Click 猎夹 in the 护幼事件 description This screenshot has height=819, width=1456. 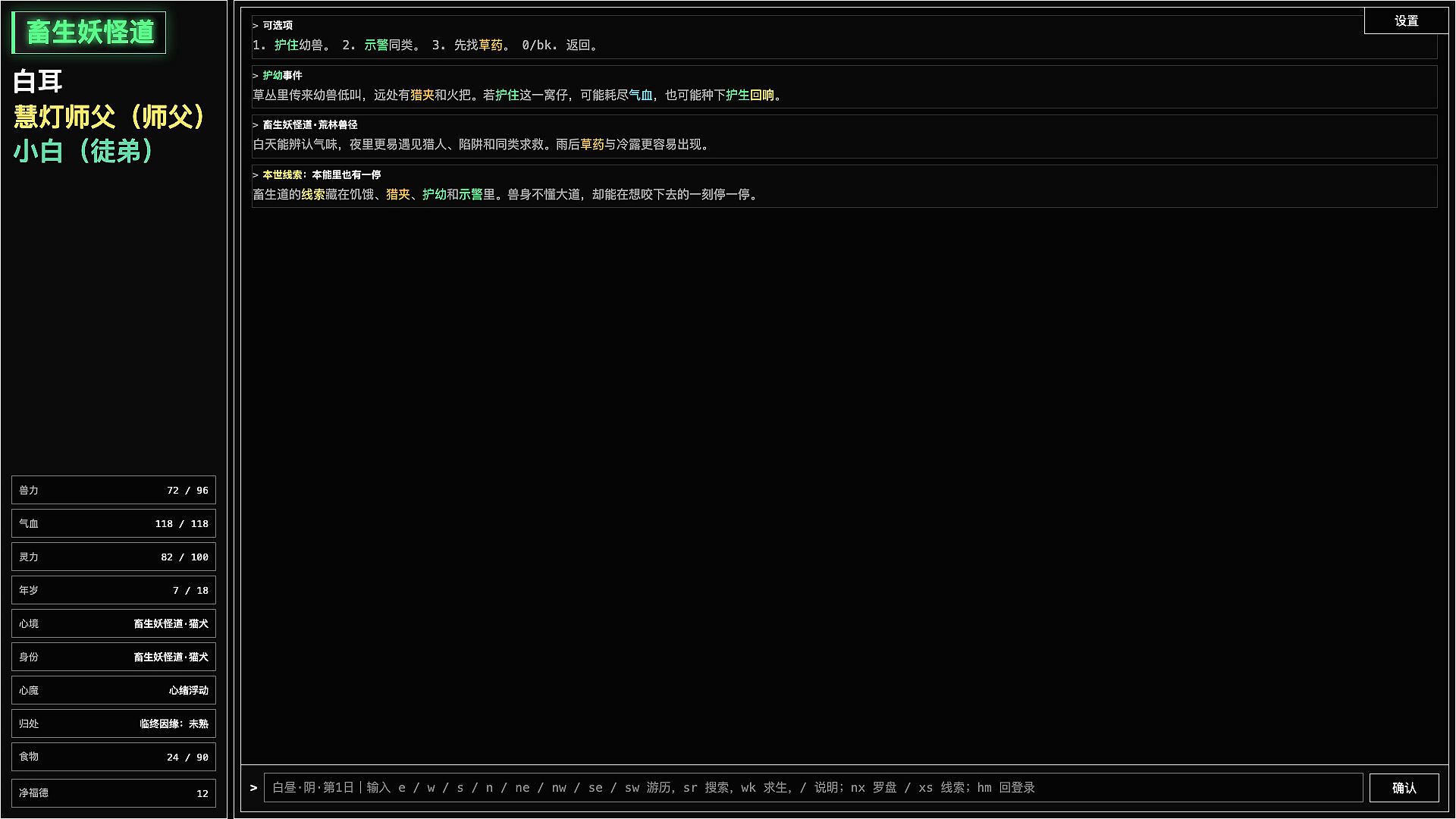pos(422,96)
